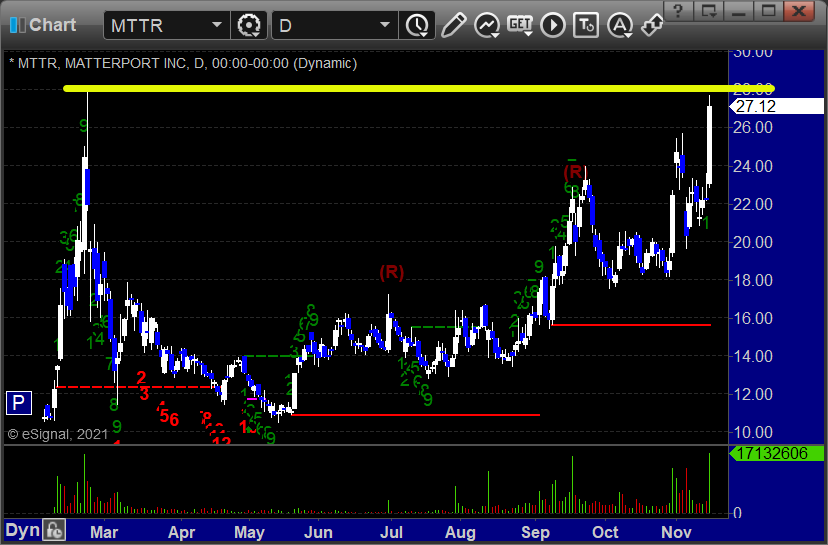Image resolution: width=828 pixels, height=545 pixels.
Task: Click the 17132606 volume value label
Action: click(776, 453)
